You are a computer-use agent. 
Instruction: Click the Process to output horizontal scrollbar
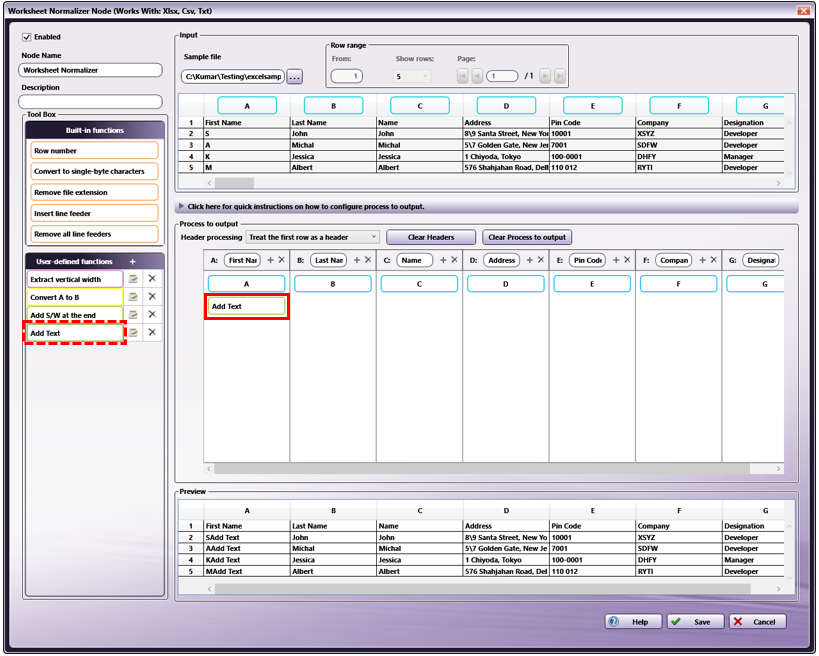pyautogui.click(x=482, y=468)
